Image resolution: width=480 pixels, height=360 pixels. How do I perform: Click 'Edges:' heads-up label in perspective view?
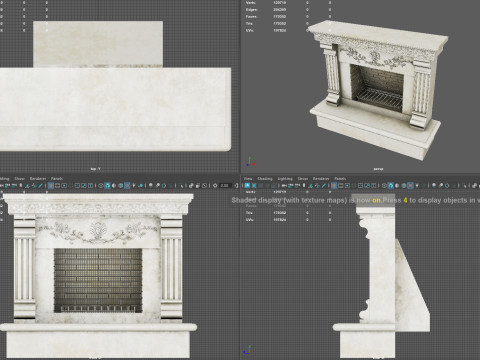pyautogui.click(x=251, y=10)
